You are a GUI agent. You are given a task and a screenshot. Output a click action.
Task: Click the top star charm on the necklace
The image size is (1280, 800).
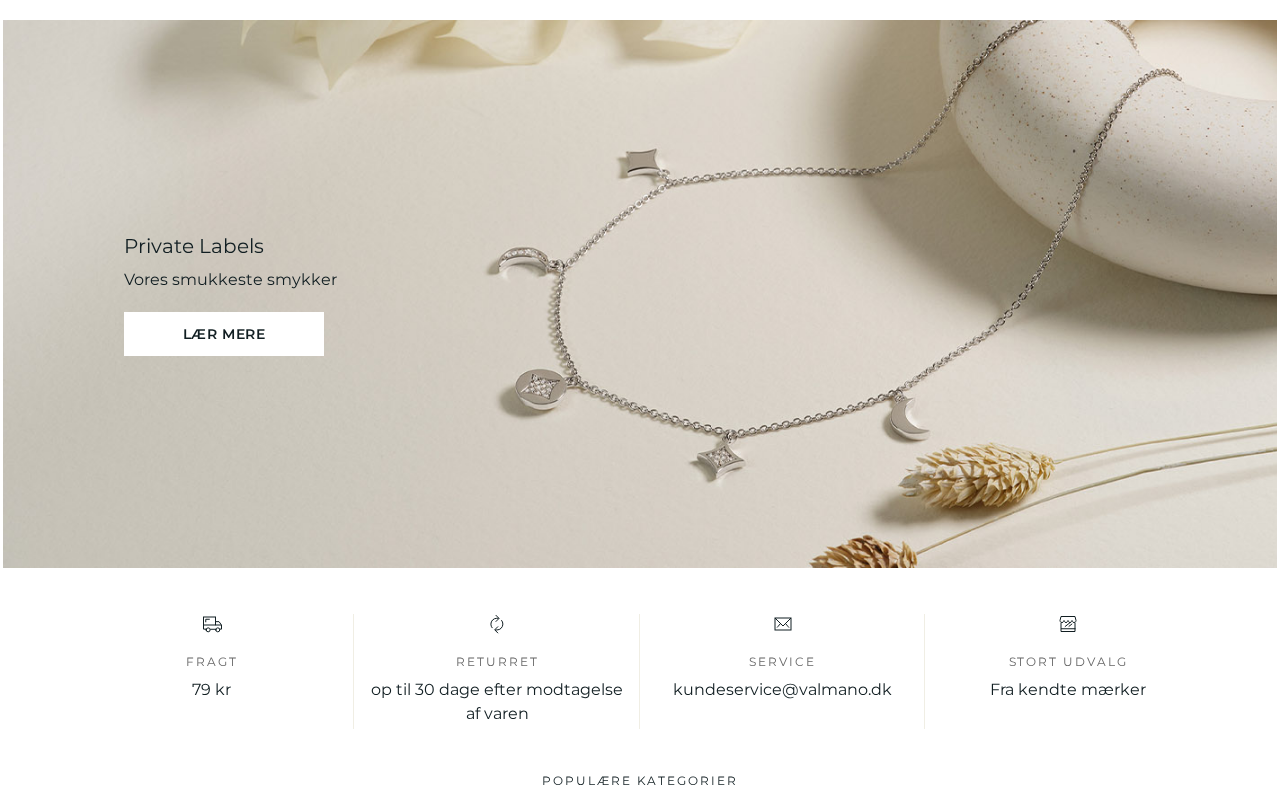640,162
